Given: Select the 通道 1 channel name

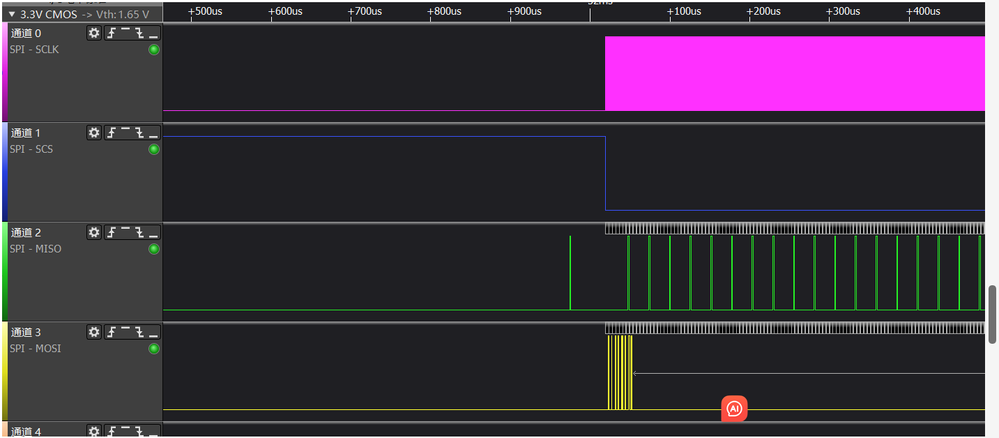Looking at the screenshot, I should pos(25,133).
